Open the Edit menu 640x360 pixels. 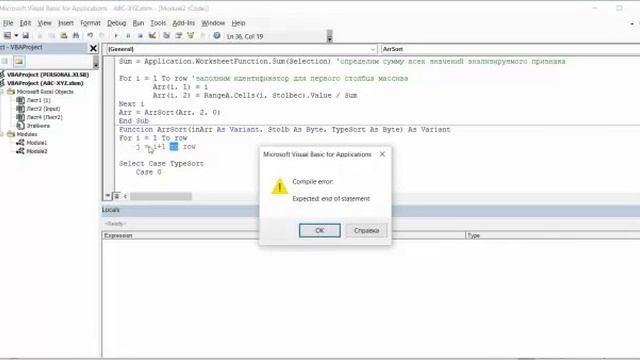(x=25, y=23)
